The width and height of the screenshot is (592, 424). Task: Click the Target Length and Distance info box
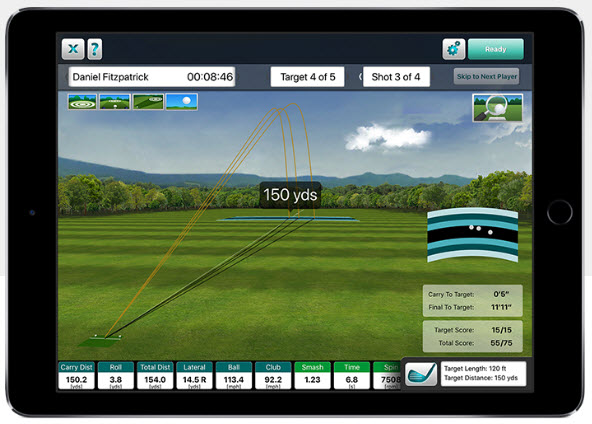tap(483, 374)
